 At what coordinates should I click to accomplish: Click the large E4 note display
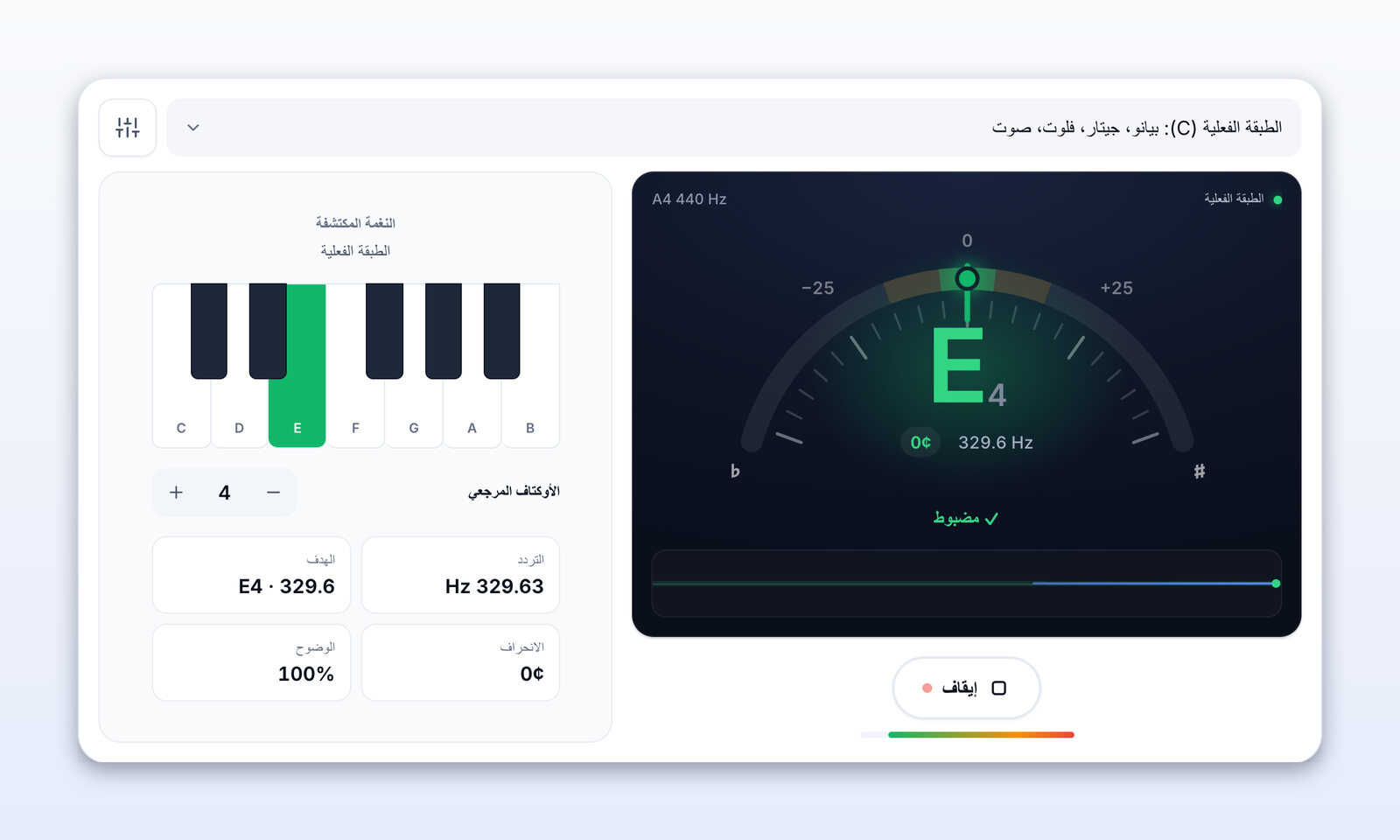pyautogui.click(x=968, y=367)
